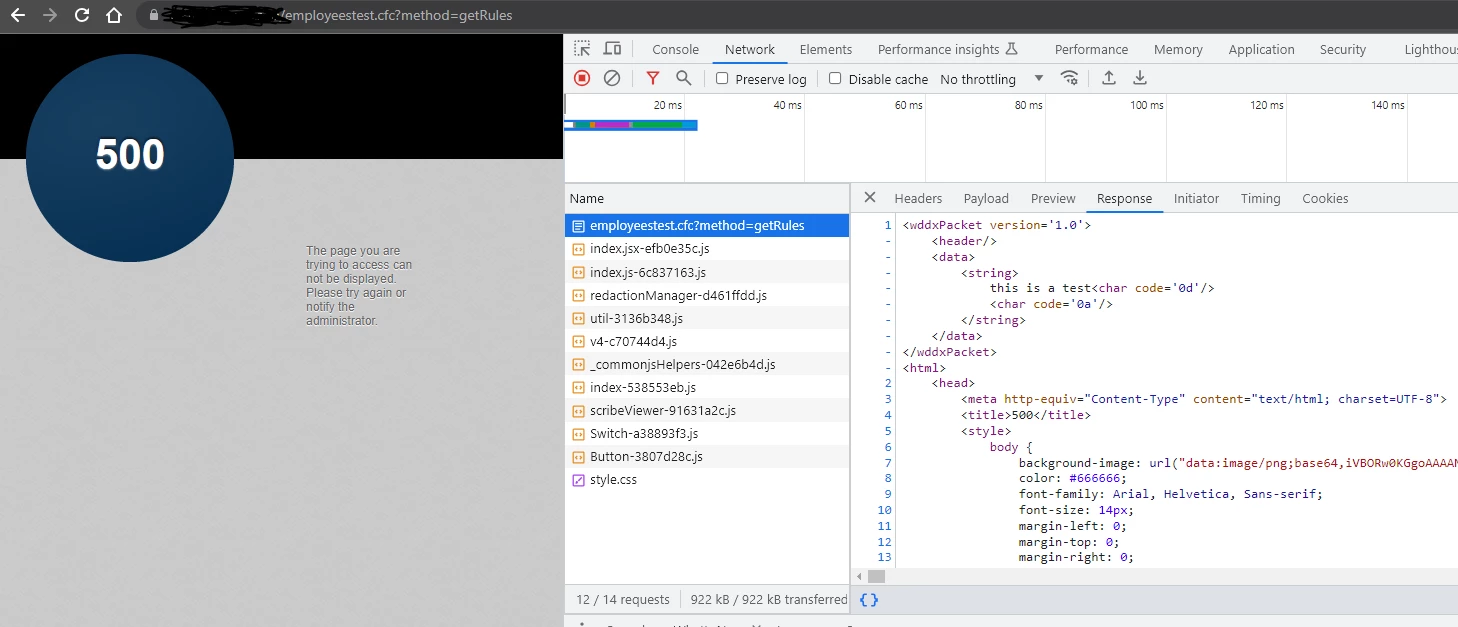
Task: Select style.css request
Action: 706,479
